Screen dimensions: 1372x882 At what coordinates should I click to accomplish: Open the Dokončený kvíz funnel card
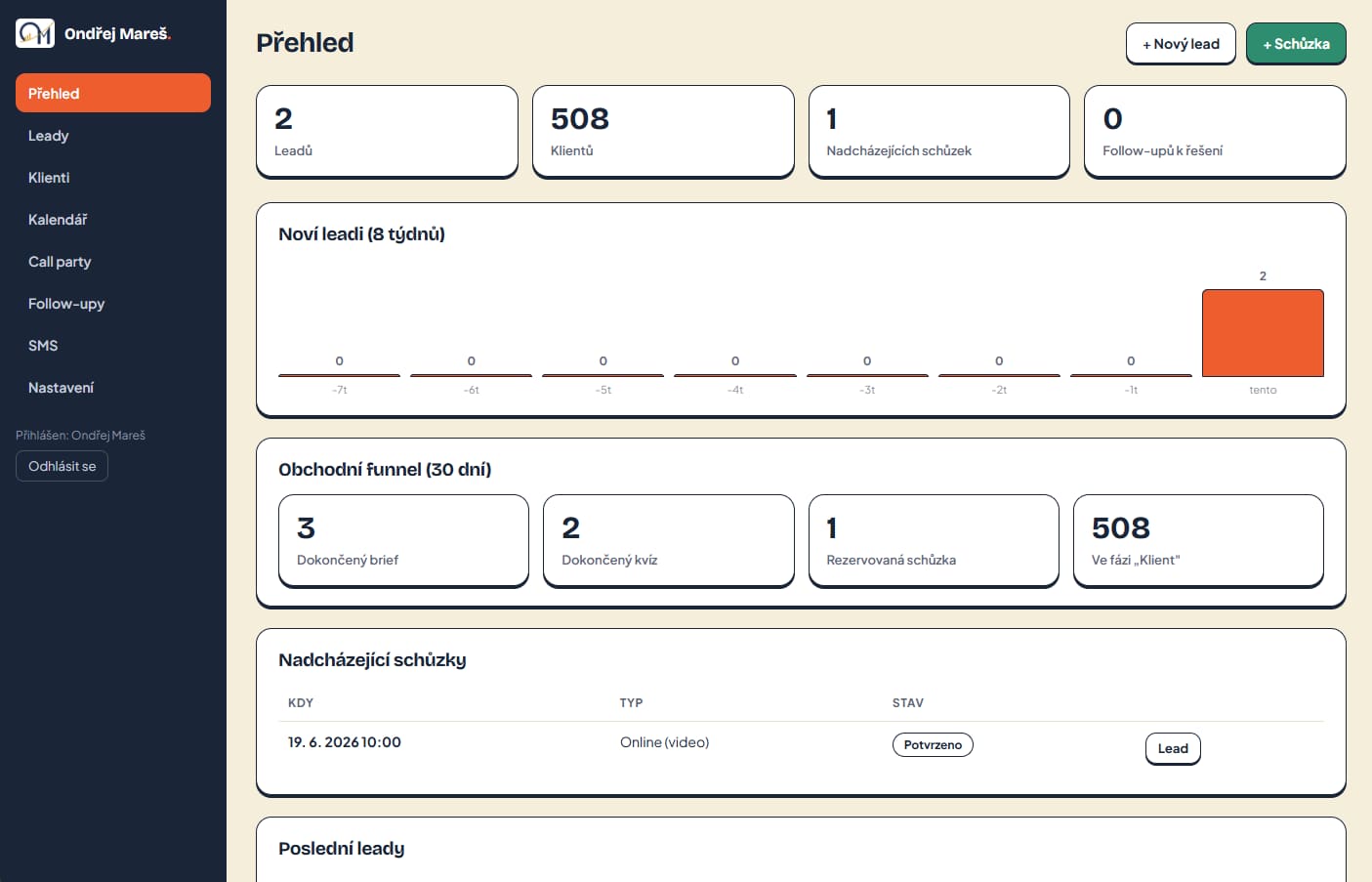coord(669,541)
